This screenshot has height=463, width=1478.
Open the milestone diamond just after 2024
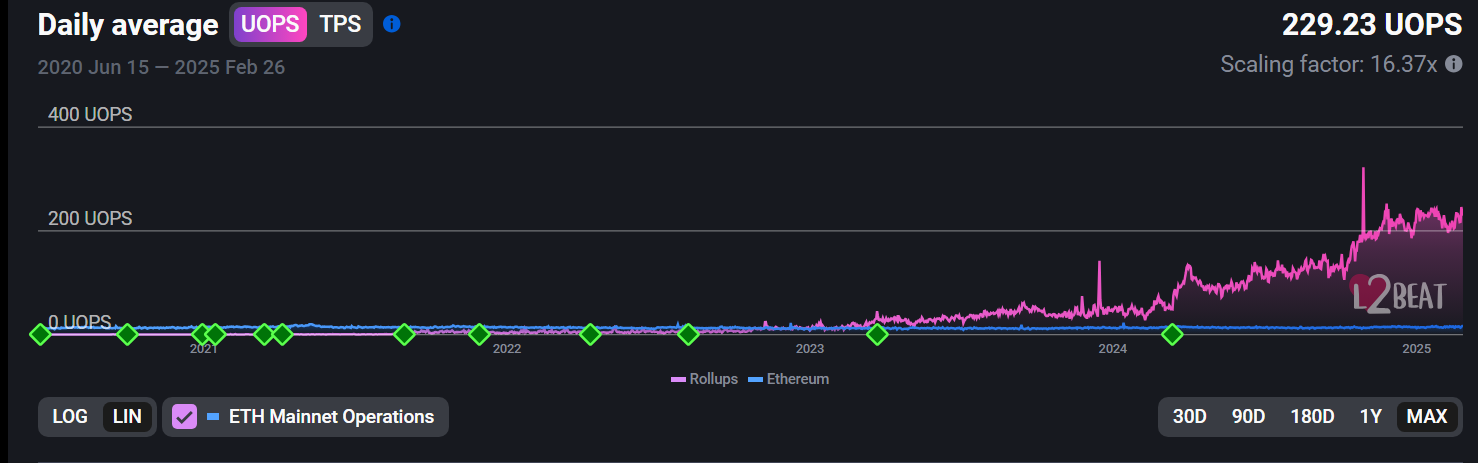pos(1172,334)
